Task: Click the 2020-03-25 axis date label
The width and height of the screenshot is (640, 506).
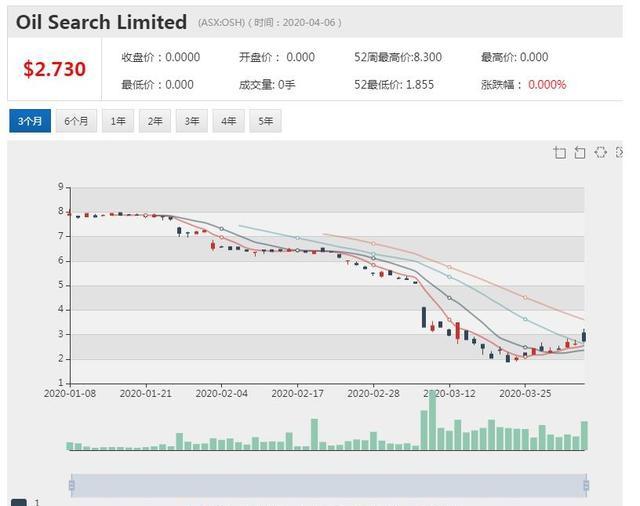Action: point(525,394)
